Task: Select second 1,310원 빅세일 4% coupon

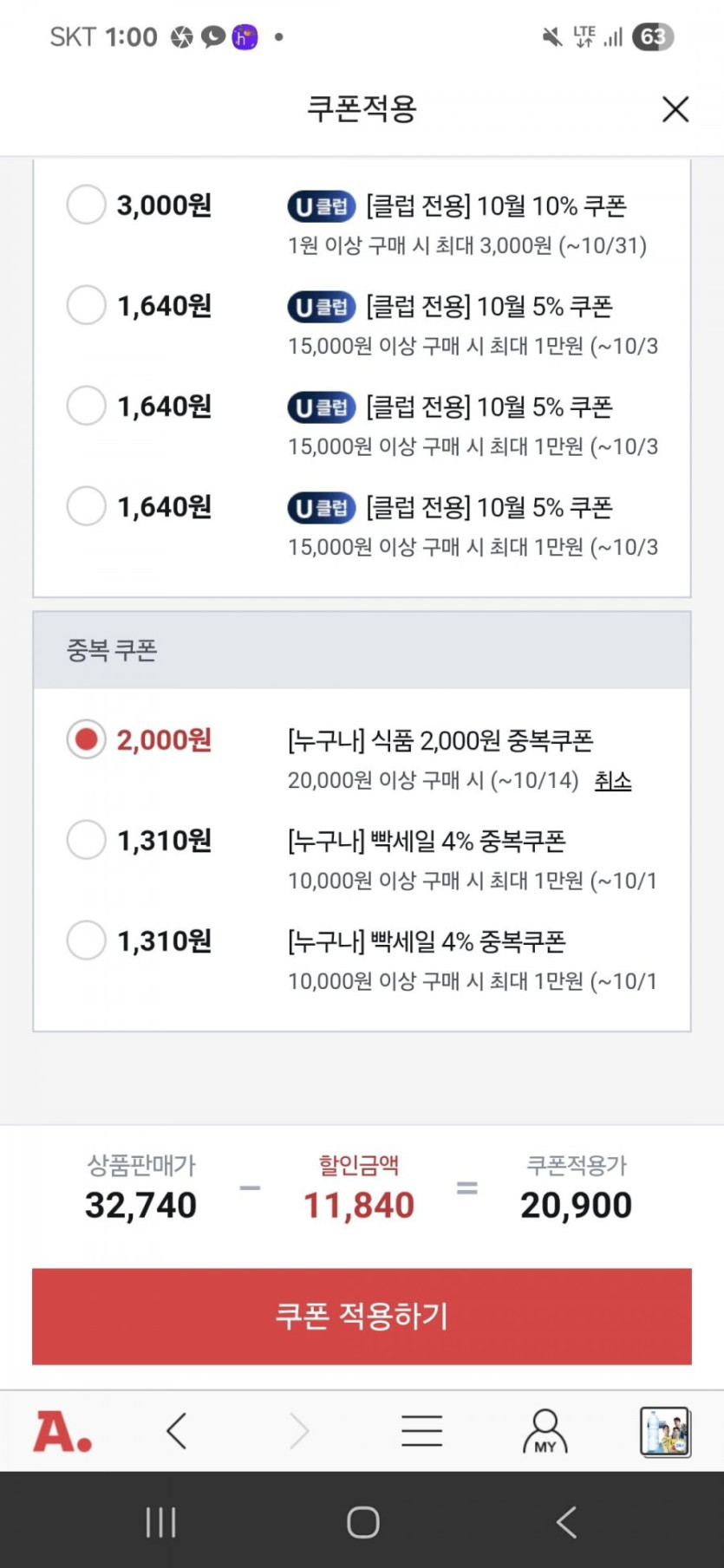Action: tap(86, 940)
